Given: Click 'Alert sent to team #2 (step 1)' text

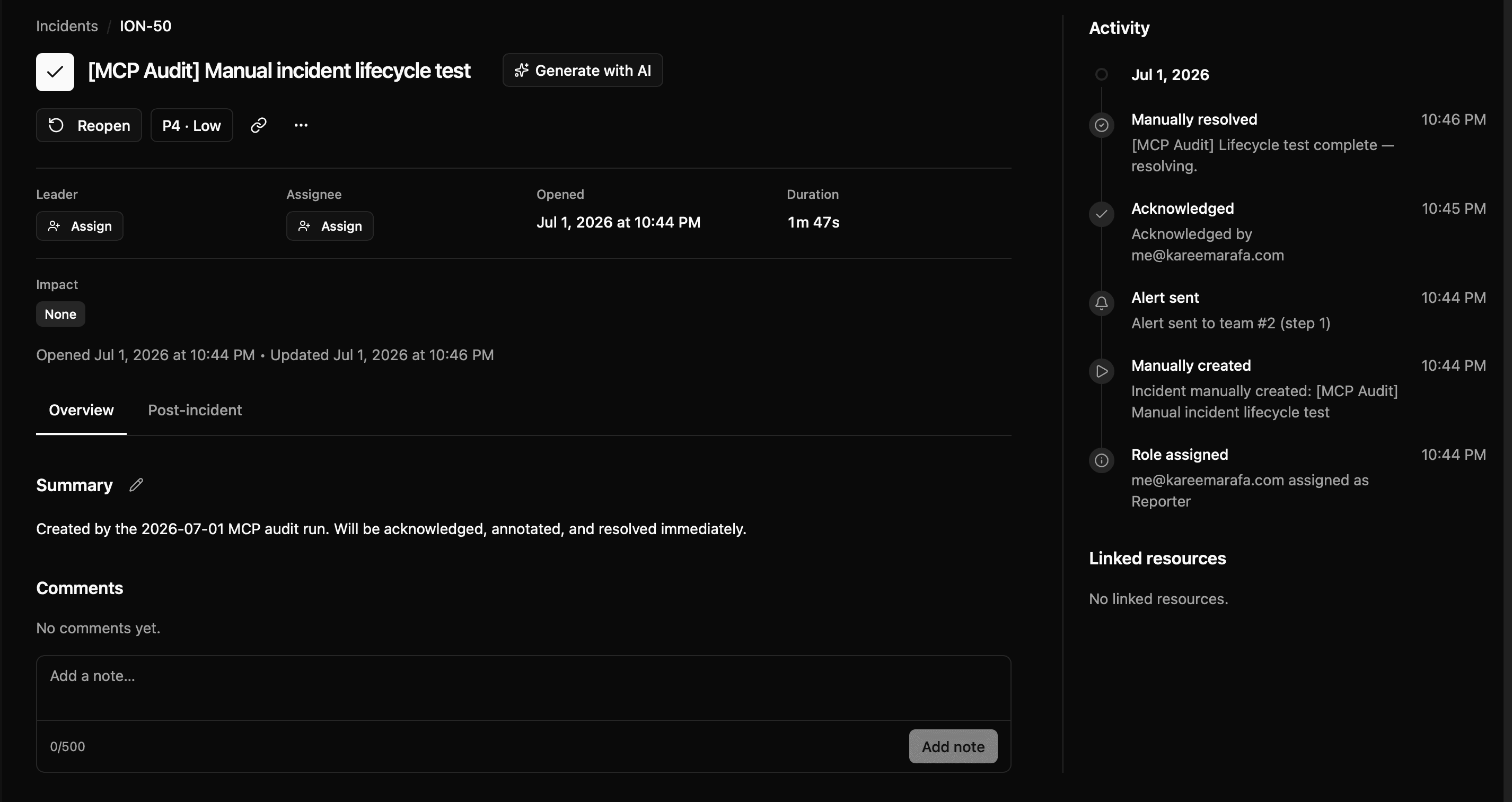Looking at the screenshot, I should (1230, 323).
